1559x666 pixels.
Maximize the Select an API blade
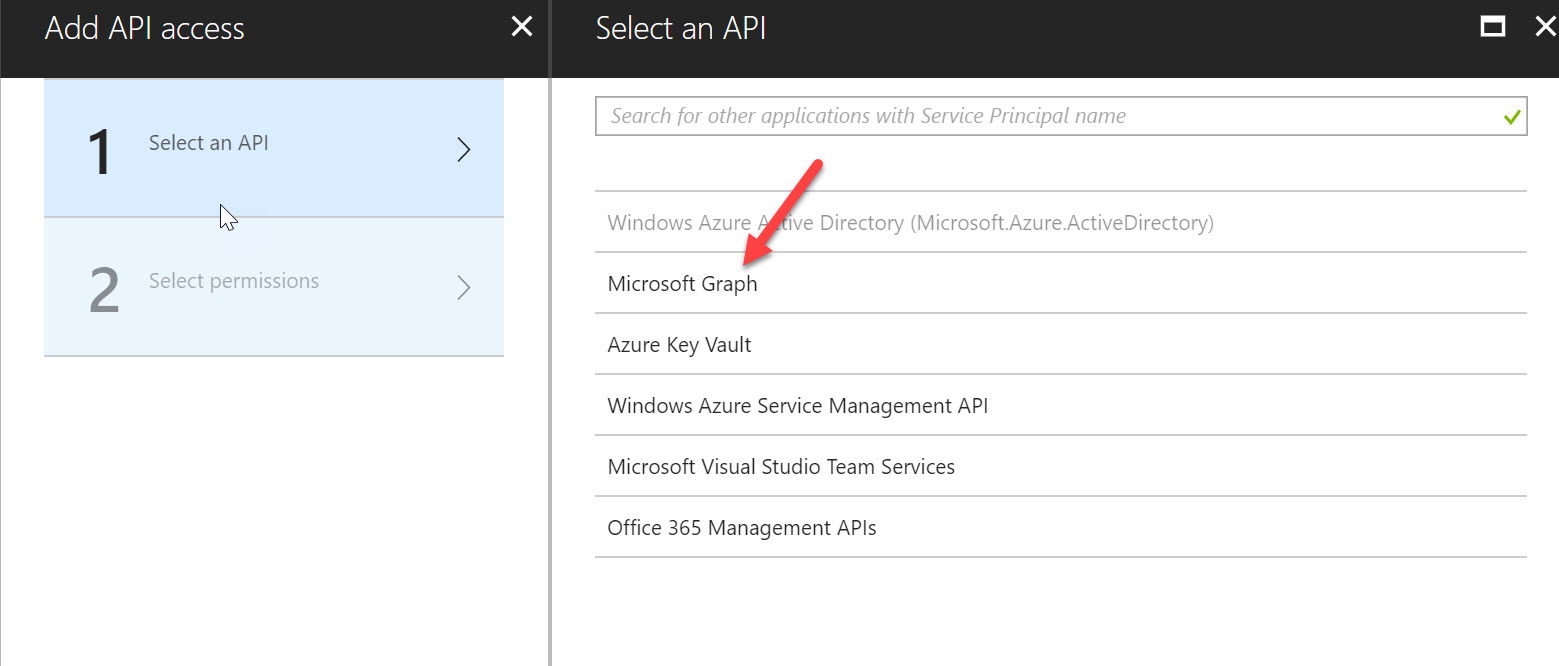pyautogui.click(x=1493, y=27)
